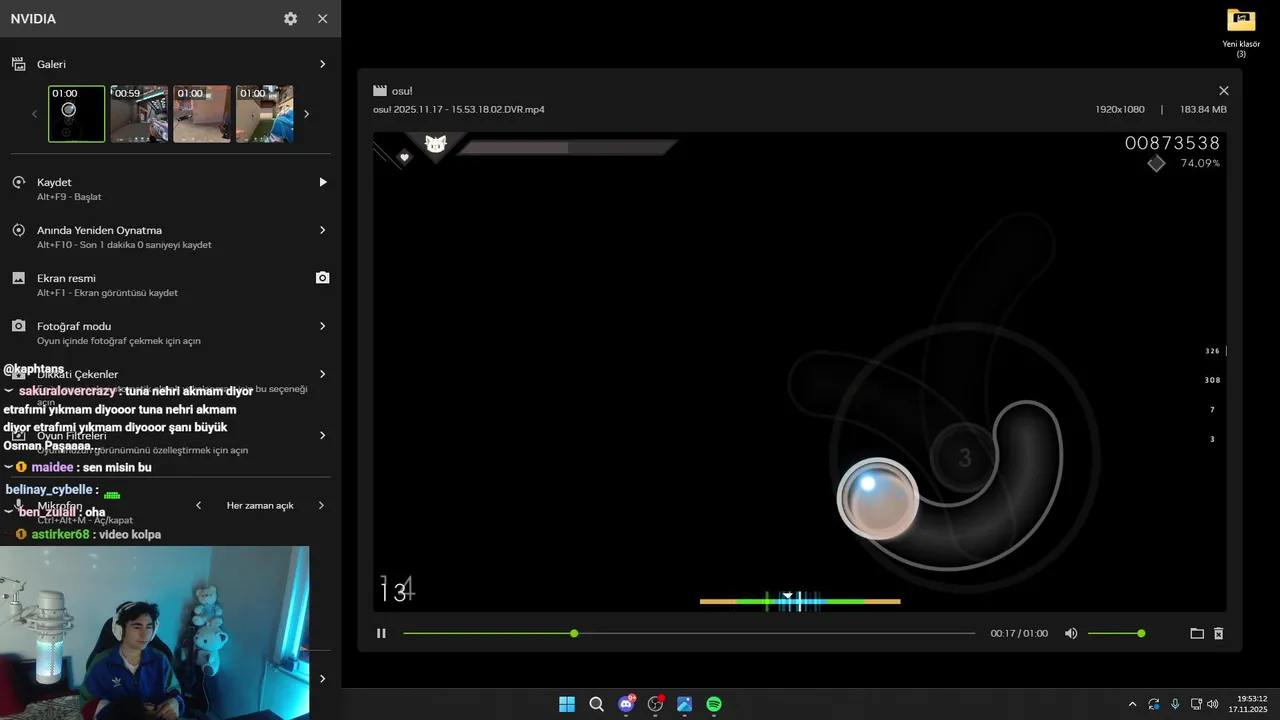Open the Yeni klasör (3) desktop folder
Screen dimensions: 1280x720
(x=1241, y=32)
